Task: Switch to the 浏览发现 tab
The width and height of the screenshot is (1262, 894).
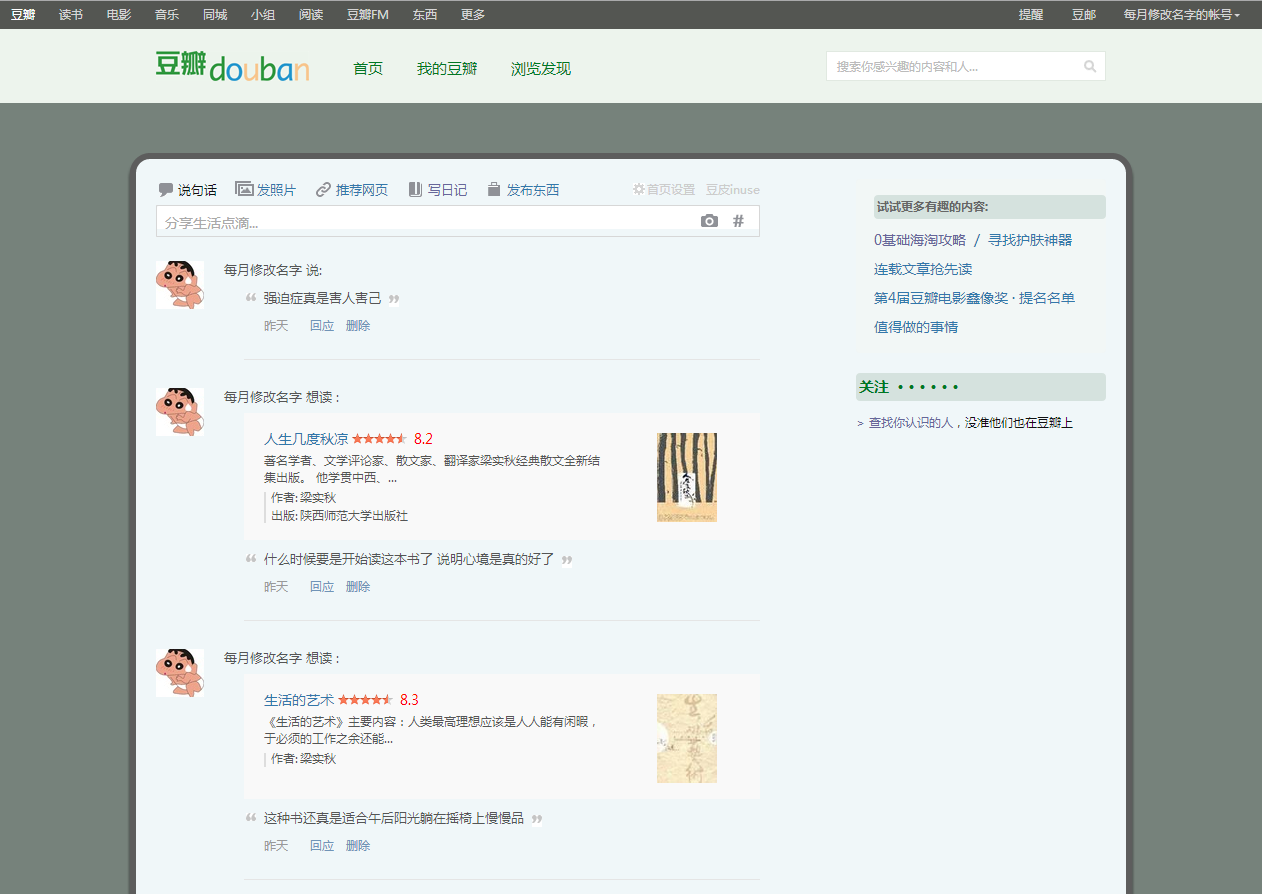Action: coord(540,66)
